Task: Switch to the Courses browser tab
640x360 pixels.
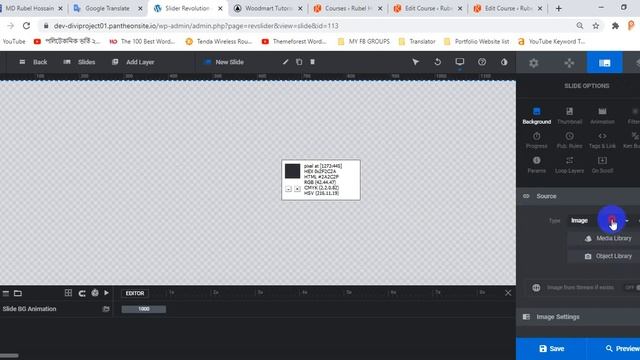Action: tap(348, 8)
